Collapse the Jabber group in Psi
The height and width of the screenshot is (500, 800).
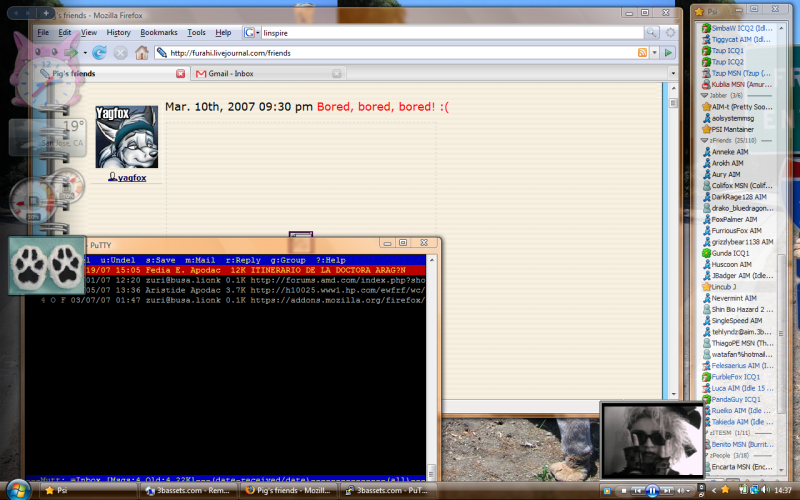pos(704,95)
